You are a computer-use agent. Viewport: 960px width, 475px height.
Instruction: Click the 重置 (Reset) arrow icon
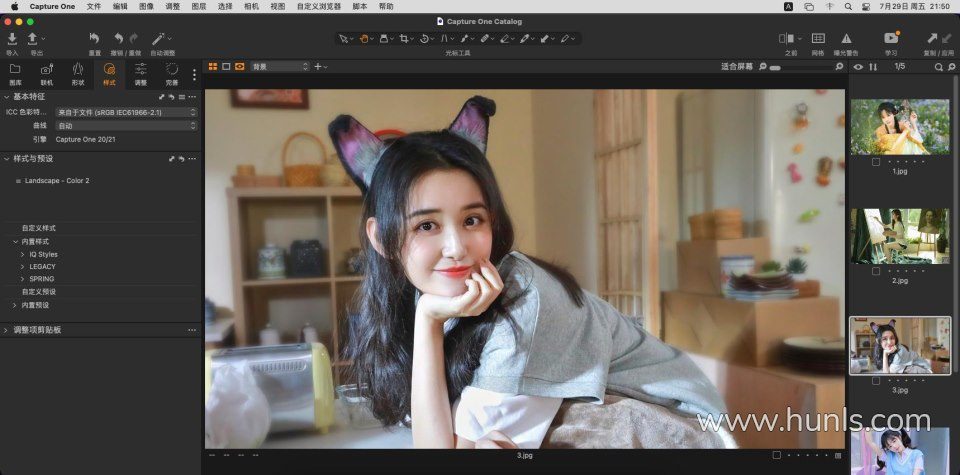point(94,39)
